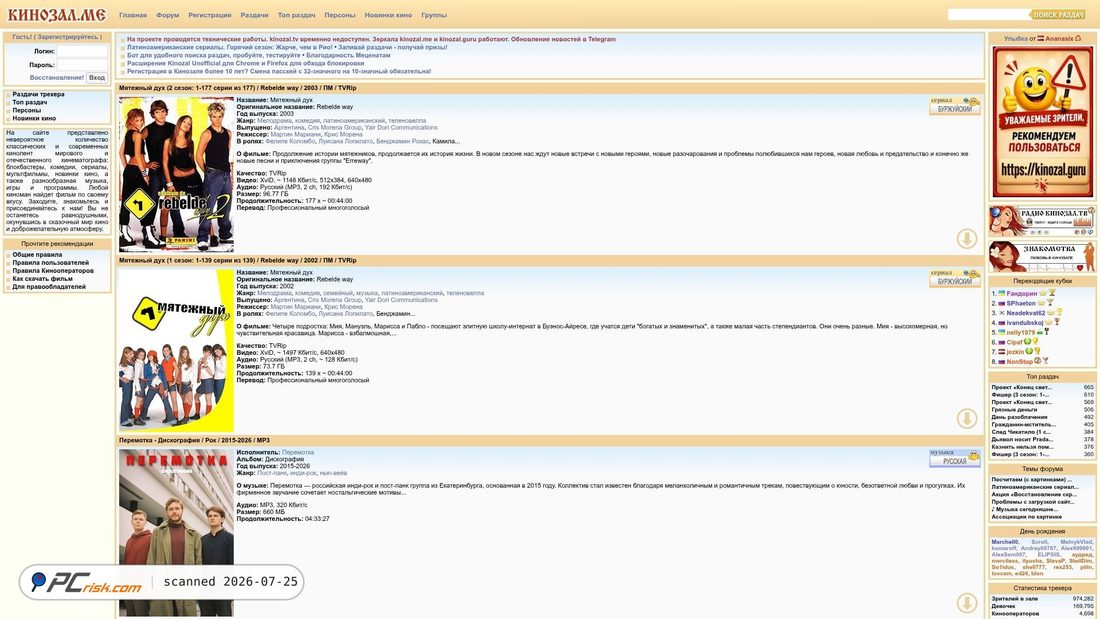Open Регистрация in the top navigation
The image size is (1100, 619).
click(210, 15)
